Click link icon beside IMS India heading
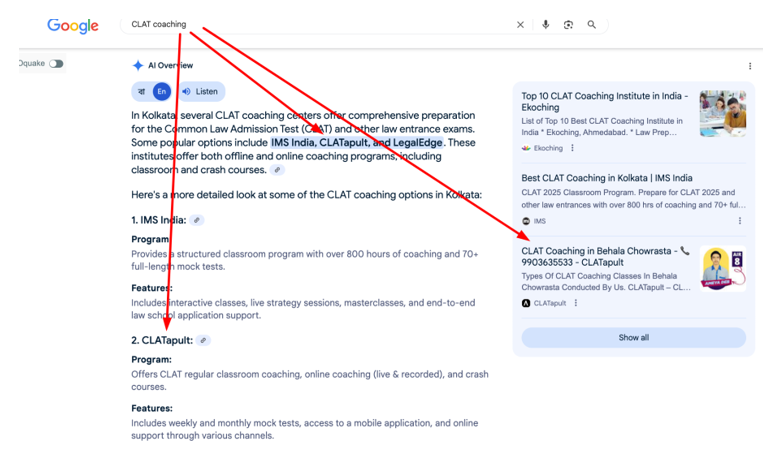Viewport: 763px width, 461px height. (x=198, y=220)
